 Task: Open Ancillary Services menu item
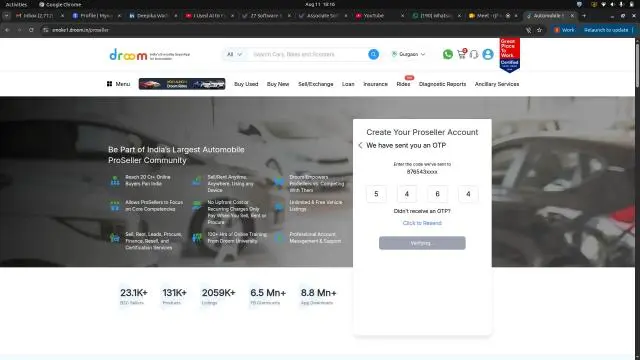497,84
